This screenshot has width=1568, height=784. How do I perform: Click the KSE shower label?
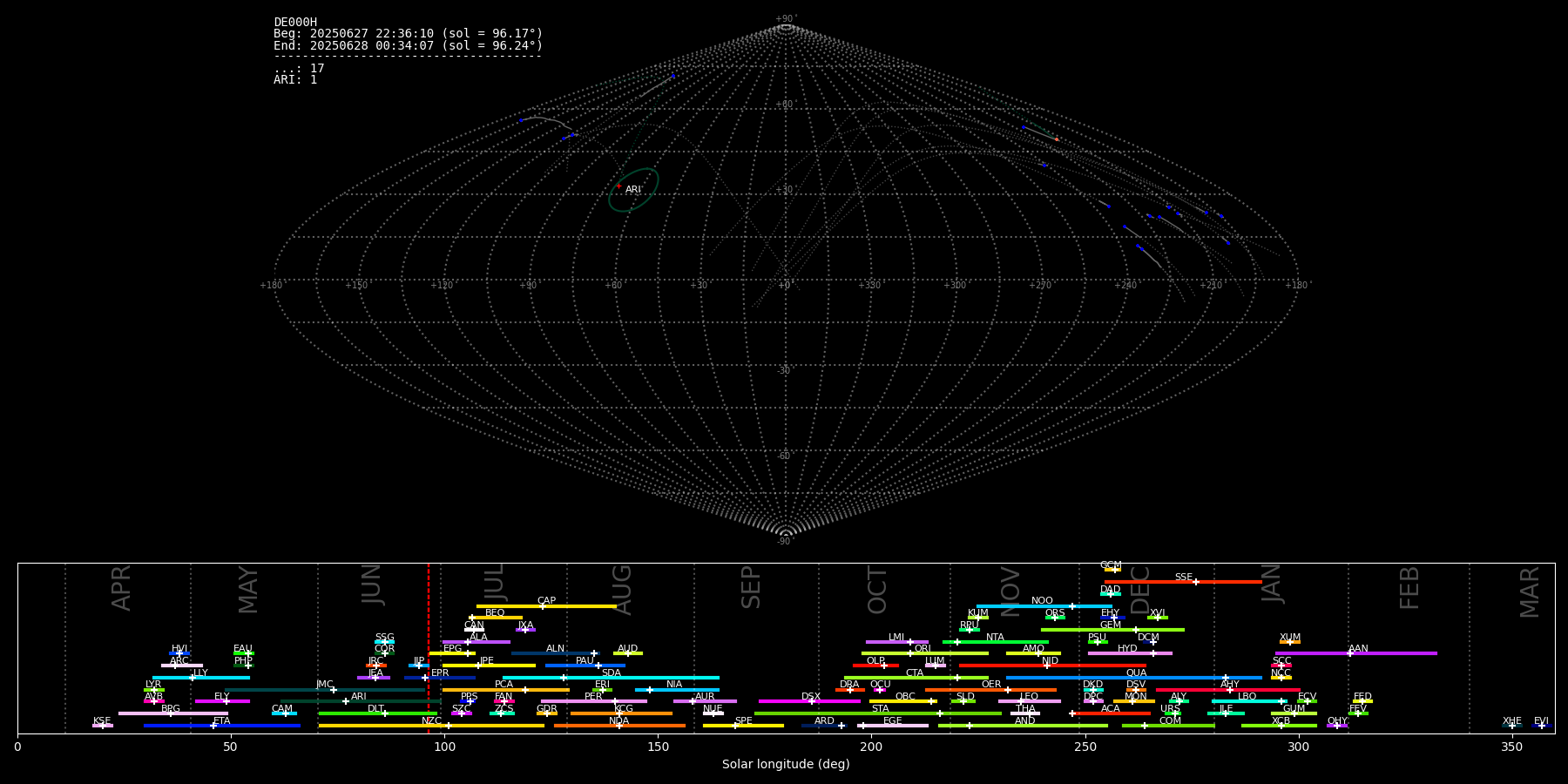(x=102, y=721)
